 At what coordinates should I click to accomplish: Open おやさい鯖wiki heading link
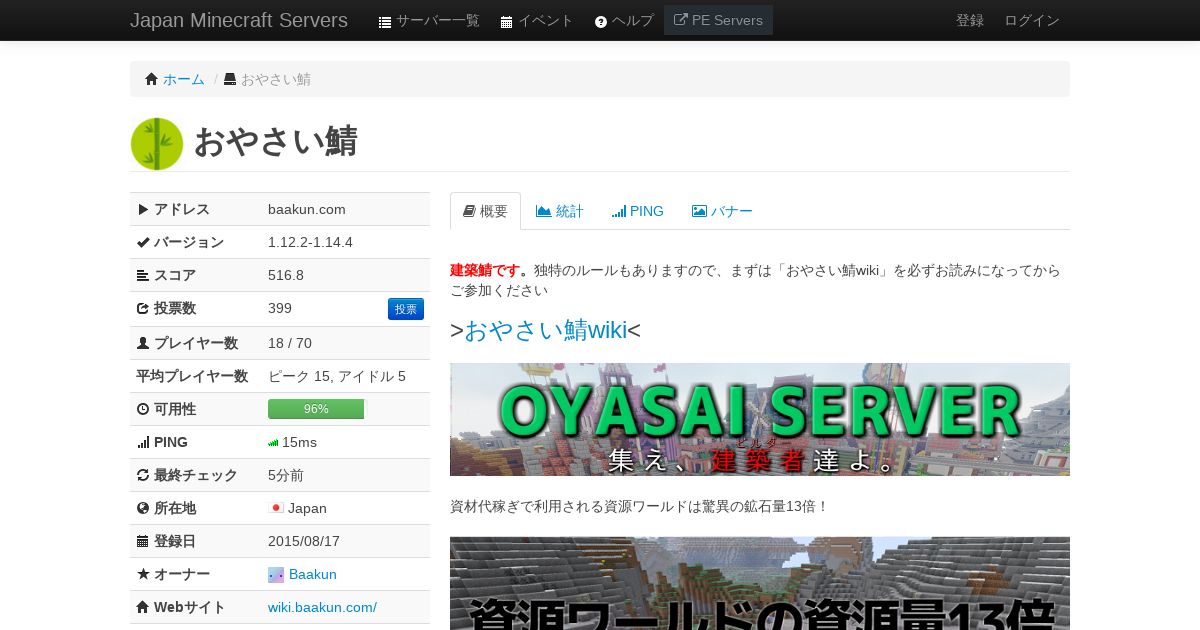coord(546,330)
